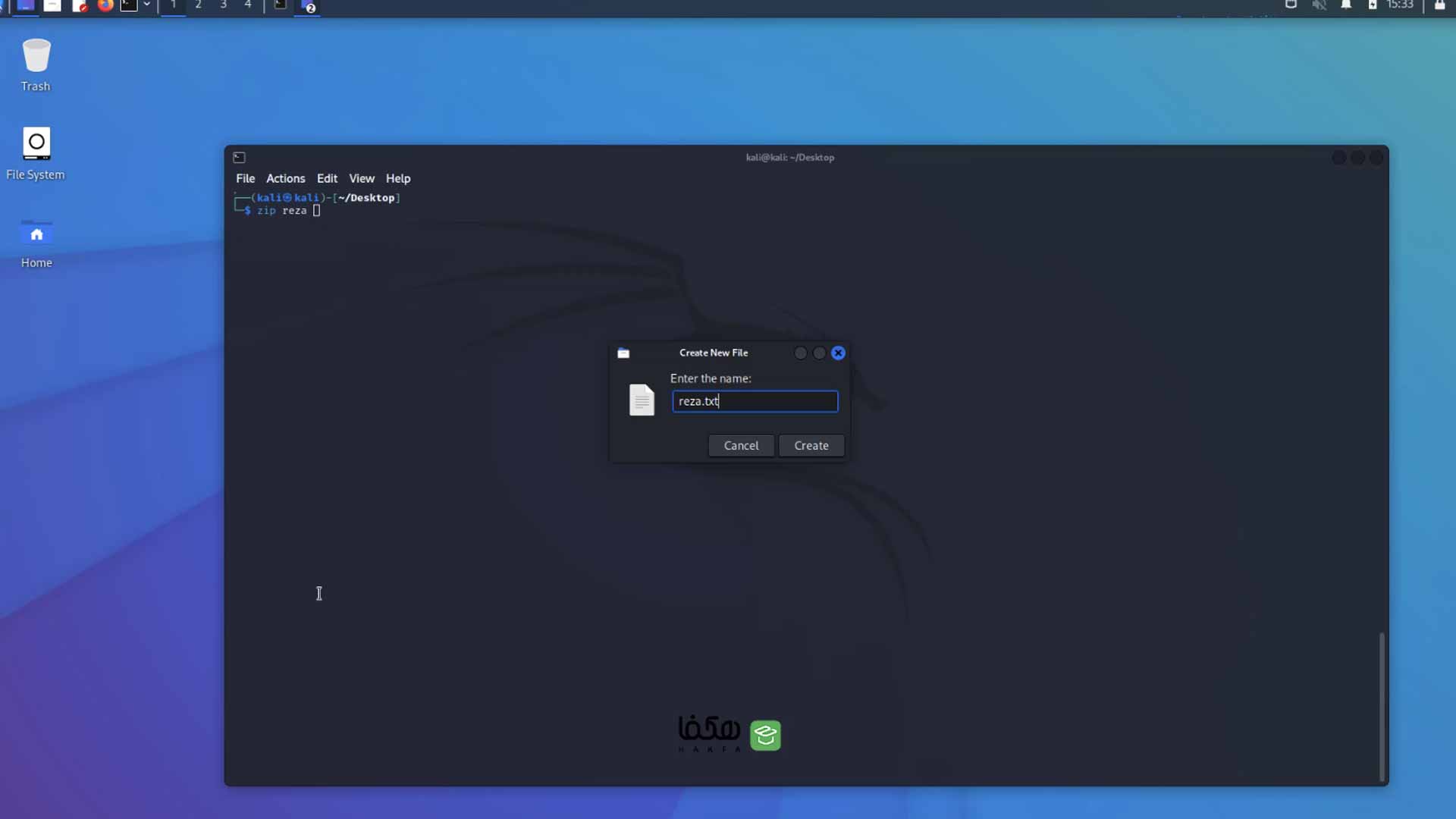The image size is (1456, 819).
Task: Open the terminal Actions menu
Action: point(285,178)
